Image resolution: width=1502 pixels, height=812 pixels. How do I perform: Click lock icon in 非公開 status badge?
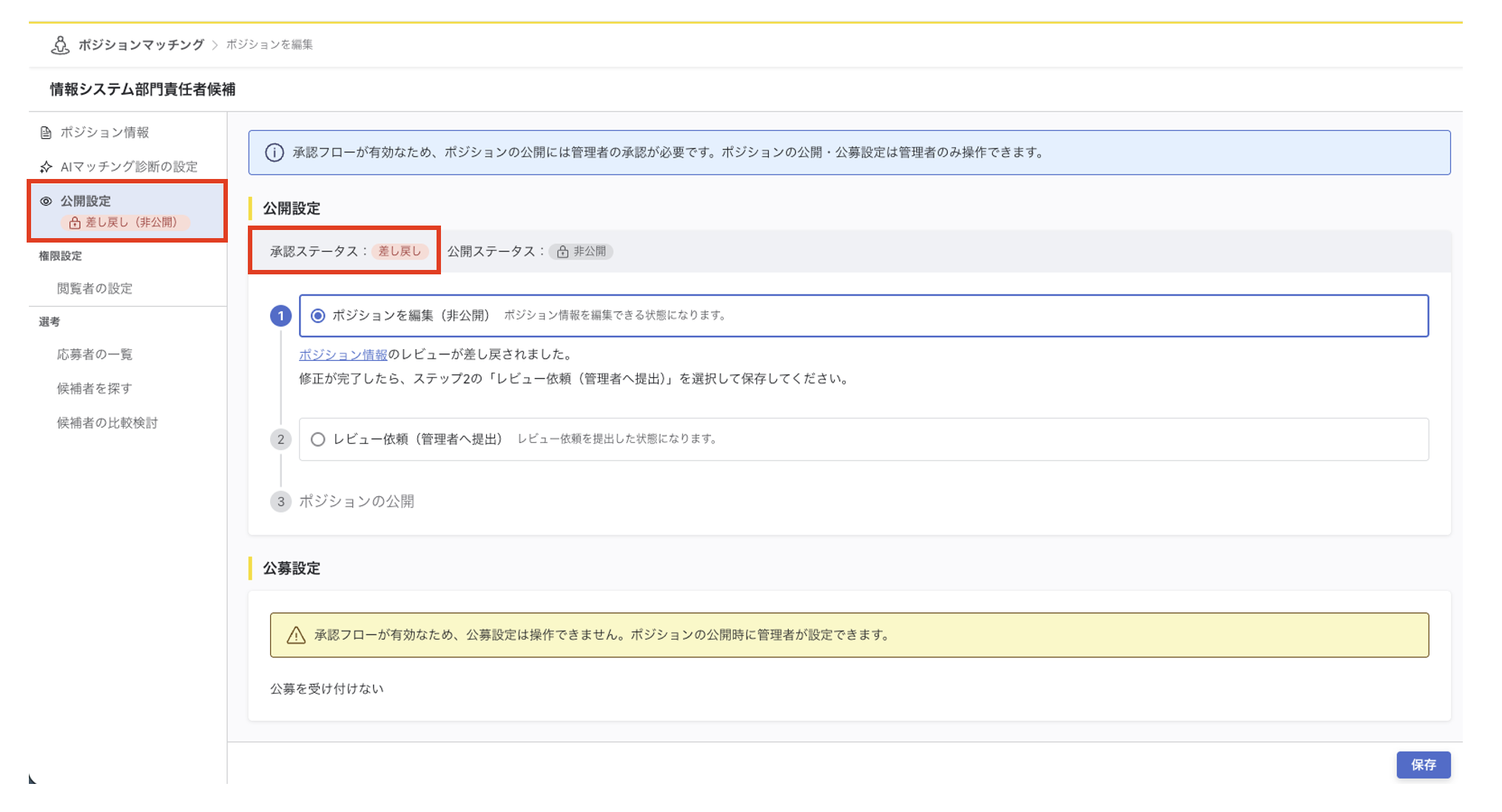(562, 252)
